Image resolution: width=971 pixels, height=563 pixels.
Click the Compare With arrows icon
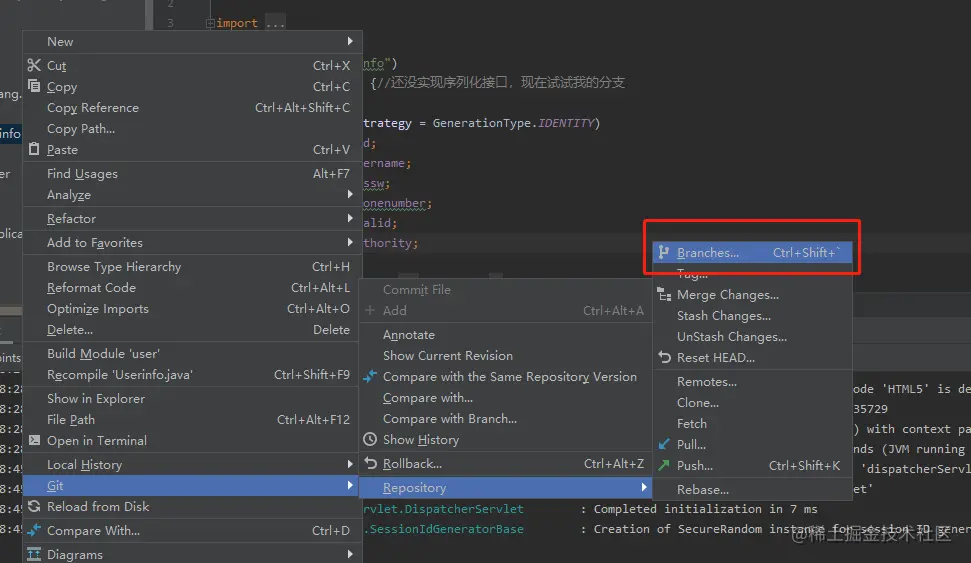(34, 530)
